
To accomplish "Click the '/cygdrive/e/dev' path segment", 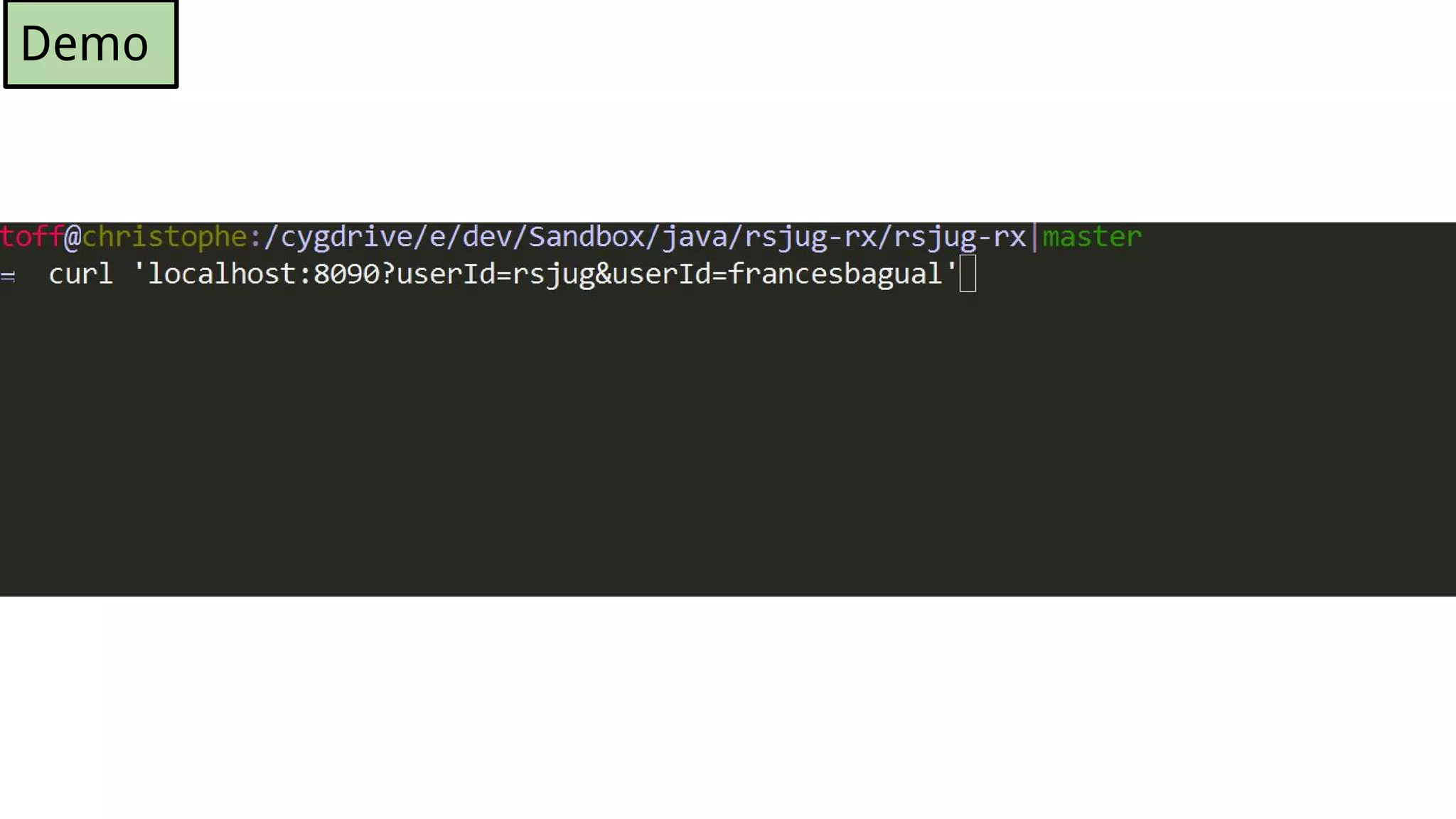I will [387, 237].
